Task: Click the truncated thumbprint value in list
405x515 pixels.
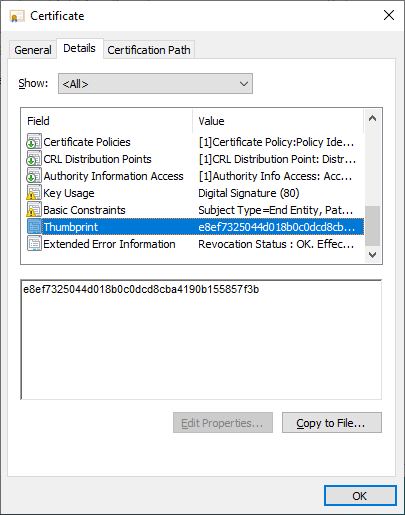Action: pos(277,227)
